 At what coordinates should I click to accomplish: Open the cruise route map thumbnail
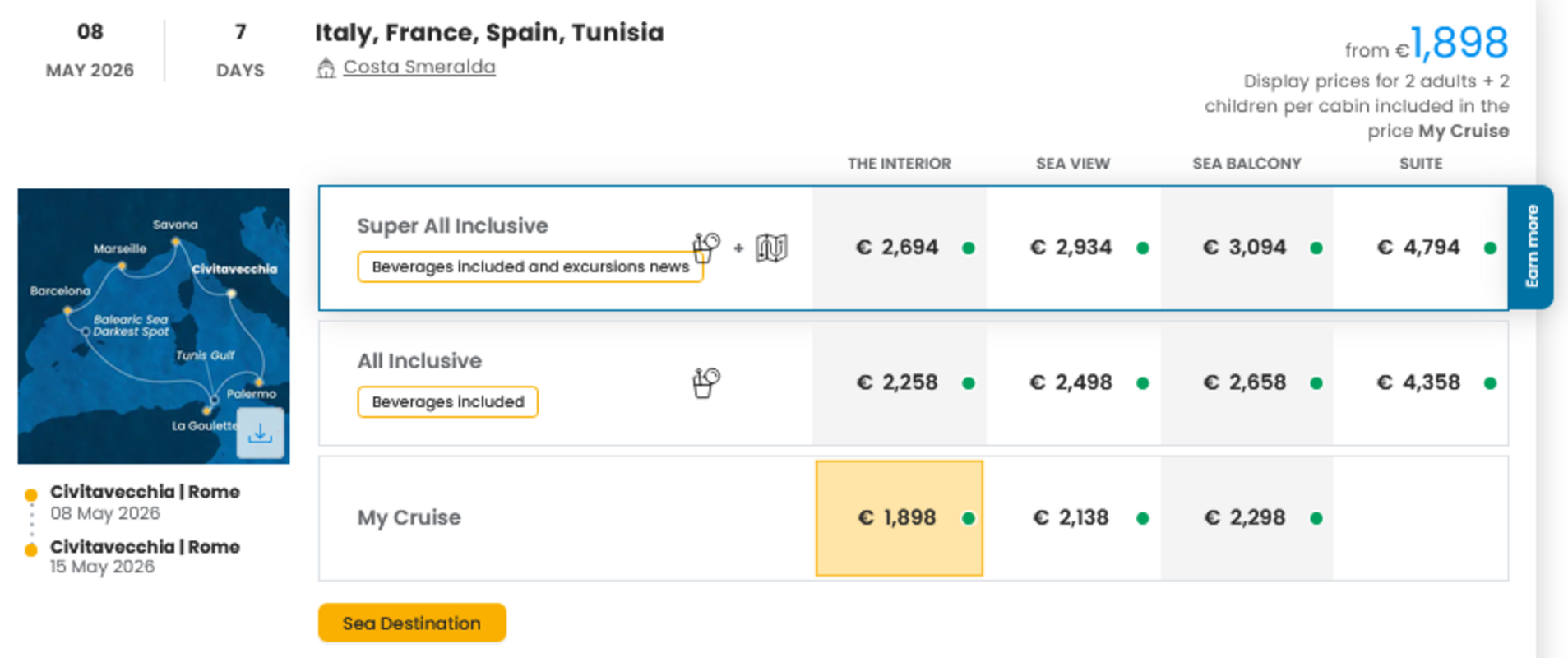[x=140, y=321]
